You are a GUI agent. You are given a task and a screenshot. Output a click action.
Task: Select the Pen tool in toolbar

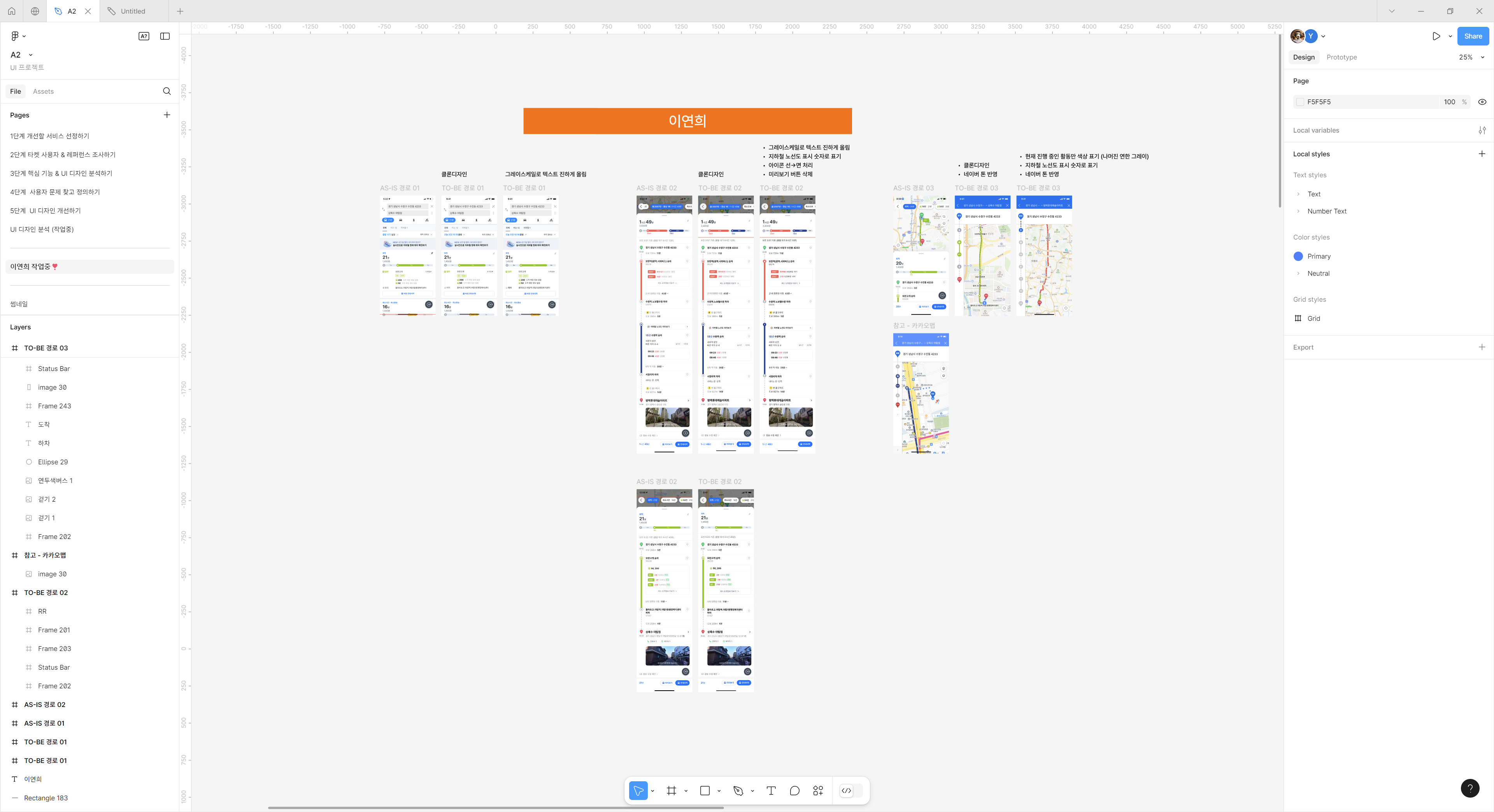[x=738, y=791]
